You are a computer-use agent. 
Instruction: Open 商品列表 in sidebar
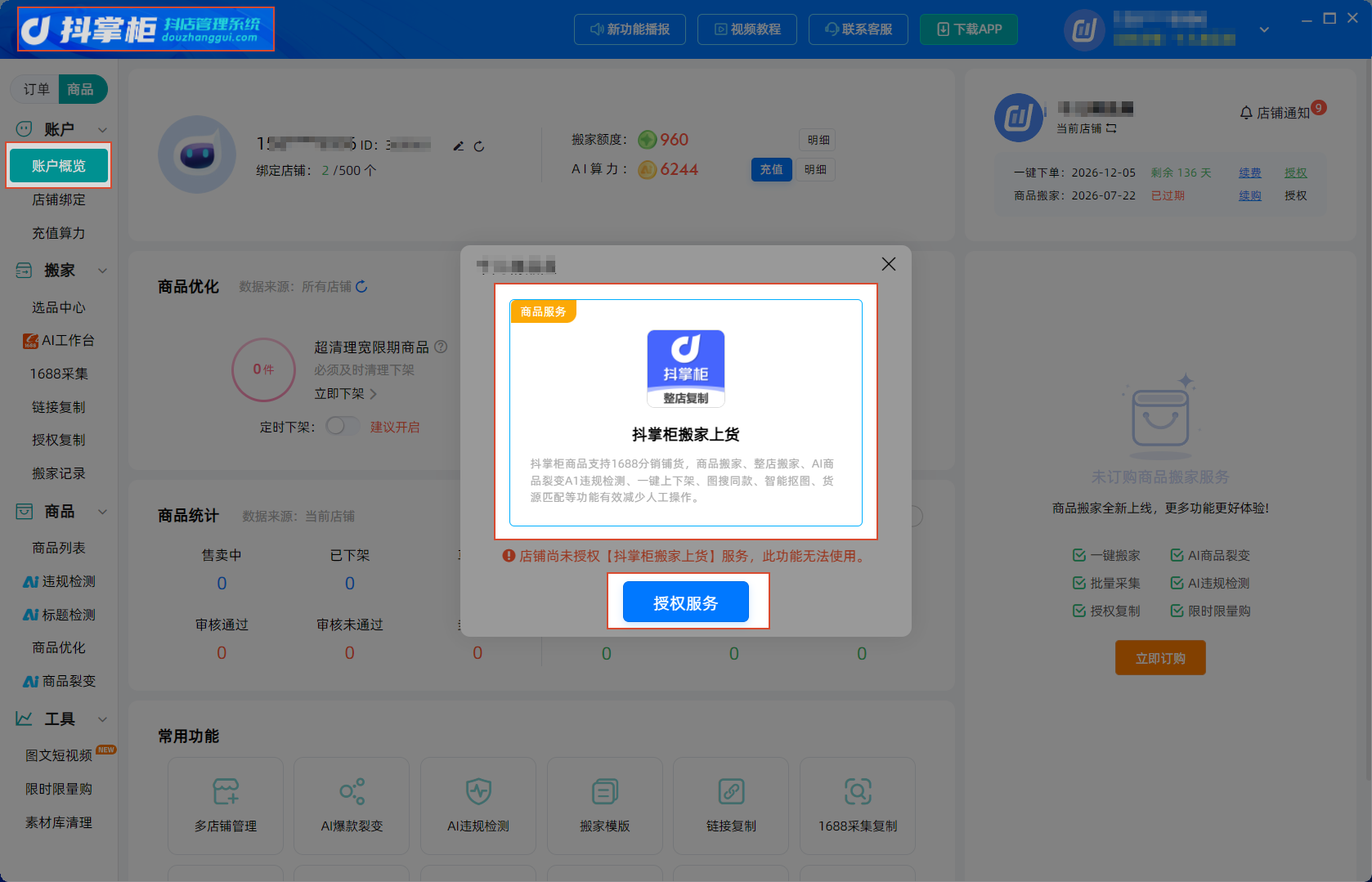[59, 548]
